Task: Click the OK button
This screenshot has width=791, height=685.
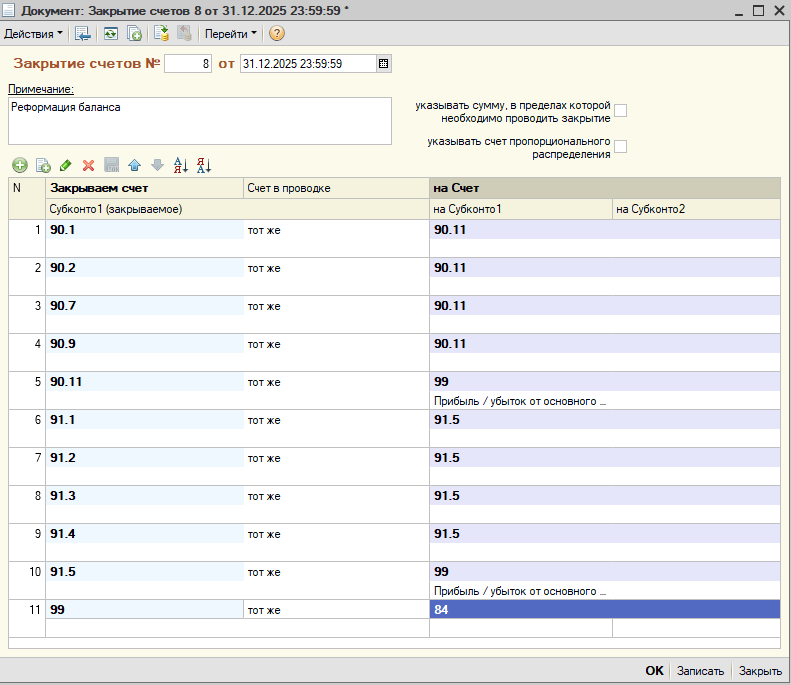Action: (654, 670)
